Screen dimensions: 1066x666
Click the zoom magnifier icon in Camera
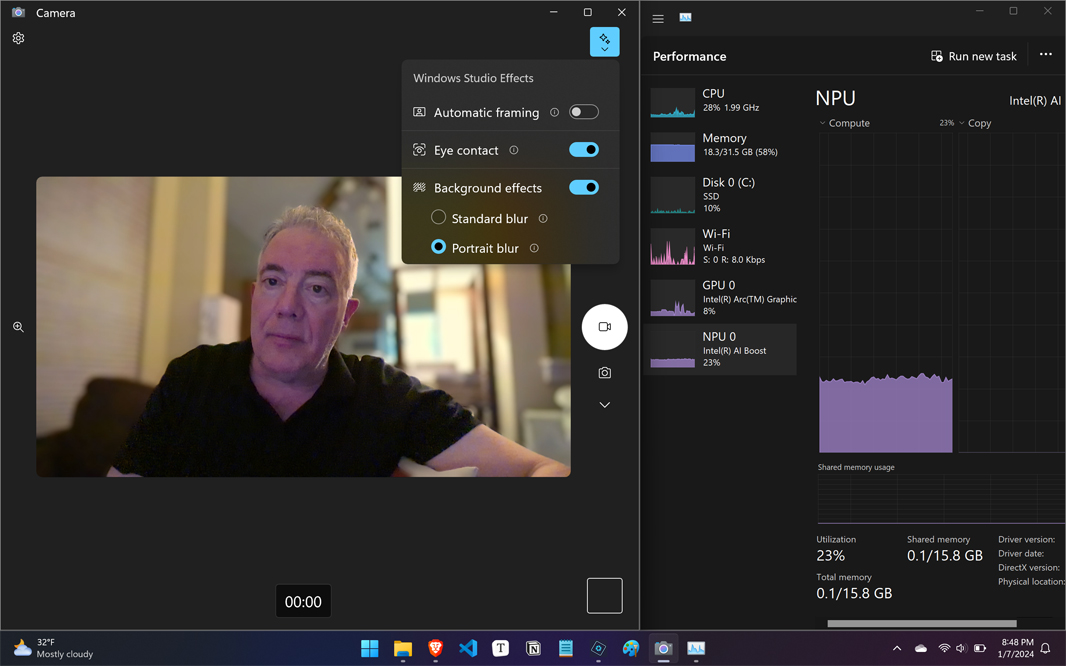[18, 327]
